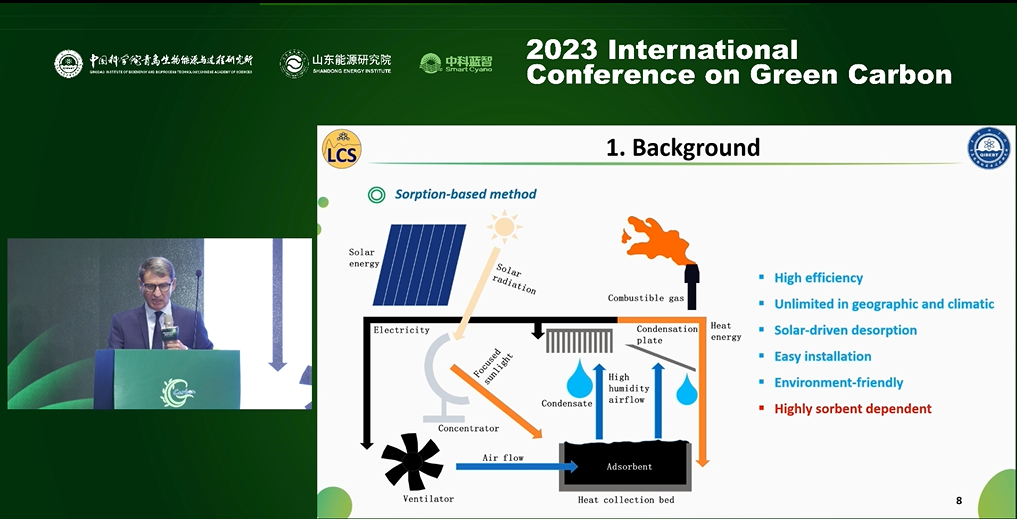Click the 'Electricity' label
This screenshot has height=519, width=1017.
[401, 330]
